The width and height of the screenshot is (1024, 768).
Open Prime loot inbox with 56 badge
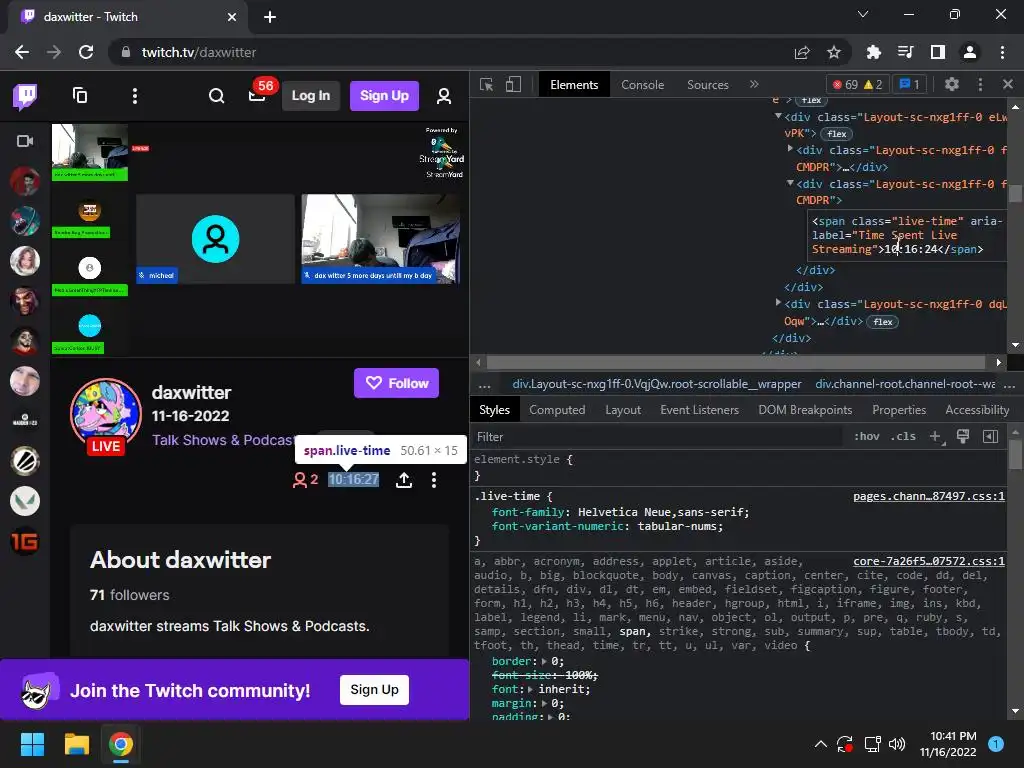(x=257, y=95)
